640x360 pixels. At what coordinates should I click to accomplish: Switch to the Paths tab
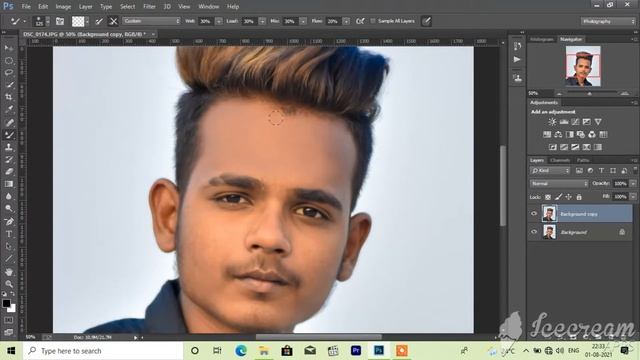[x=582, y=160]
